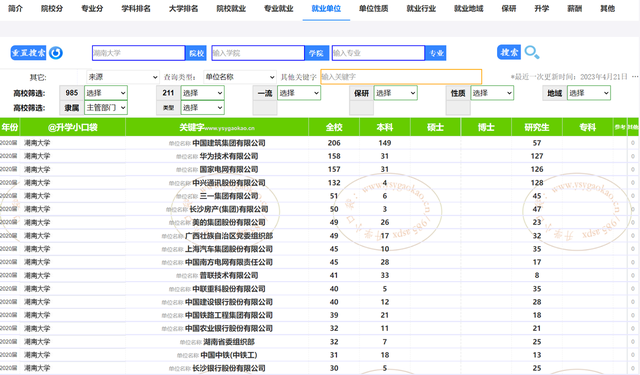Select the 华为技术有限公司 row
This screenshot has width=640, height=375.
tap(320, 156)
